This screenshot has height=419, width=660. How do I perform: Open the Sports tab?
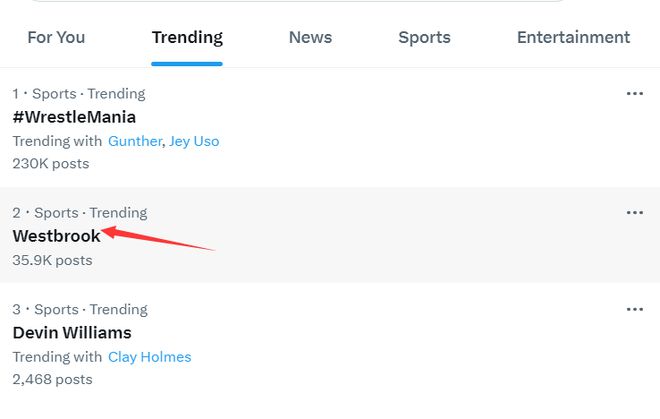[424, 38]
